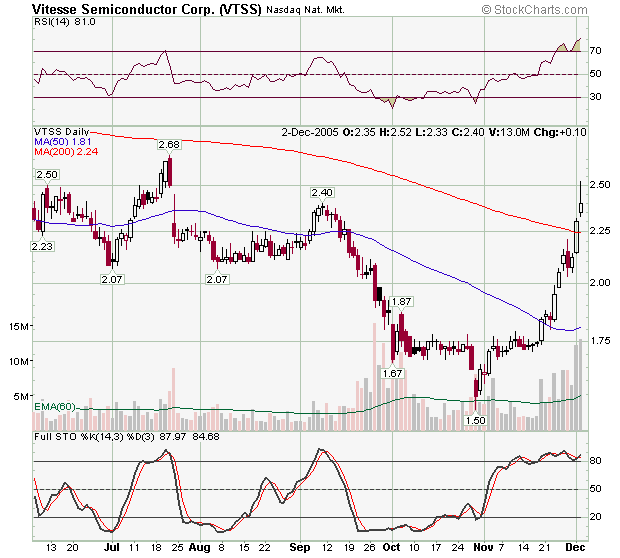This screenshot has height=558, width=620.
Task: Click the 'Sep' month label on date axis
Action: 300,548
